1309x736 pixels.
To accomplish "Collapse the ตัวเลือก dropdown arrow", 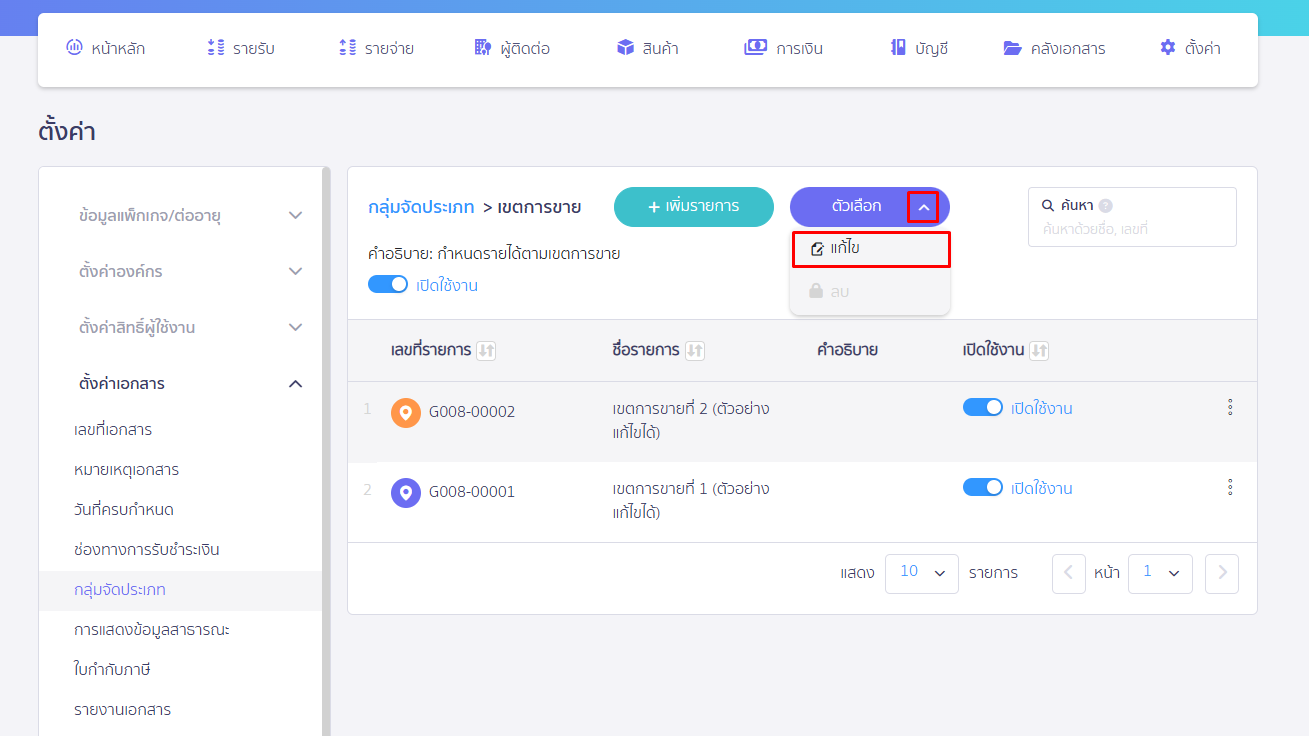I will [x=923, y=207].
